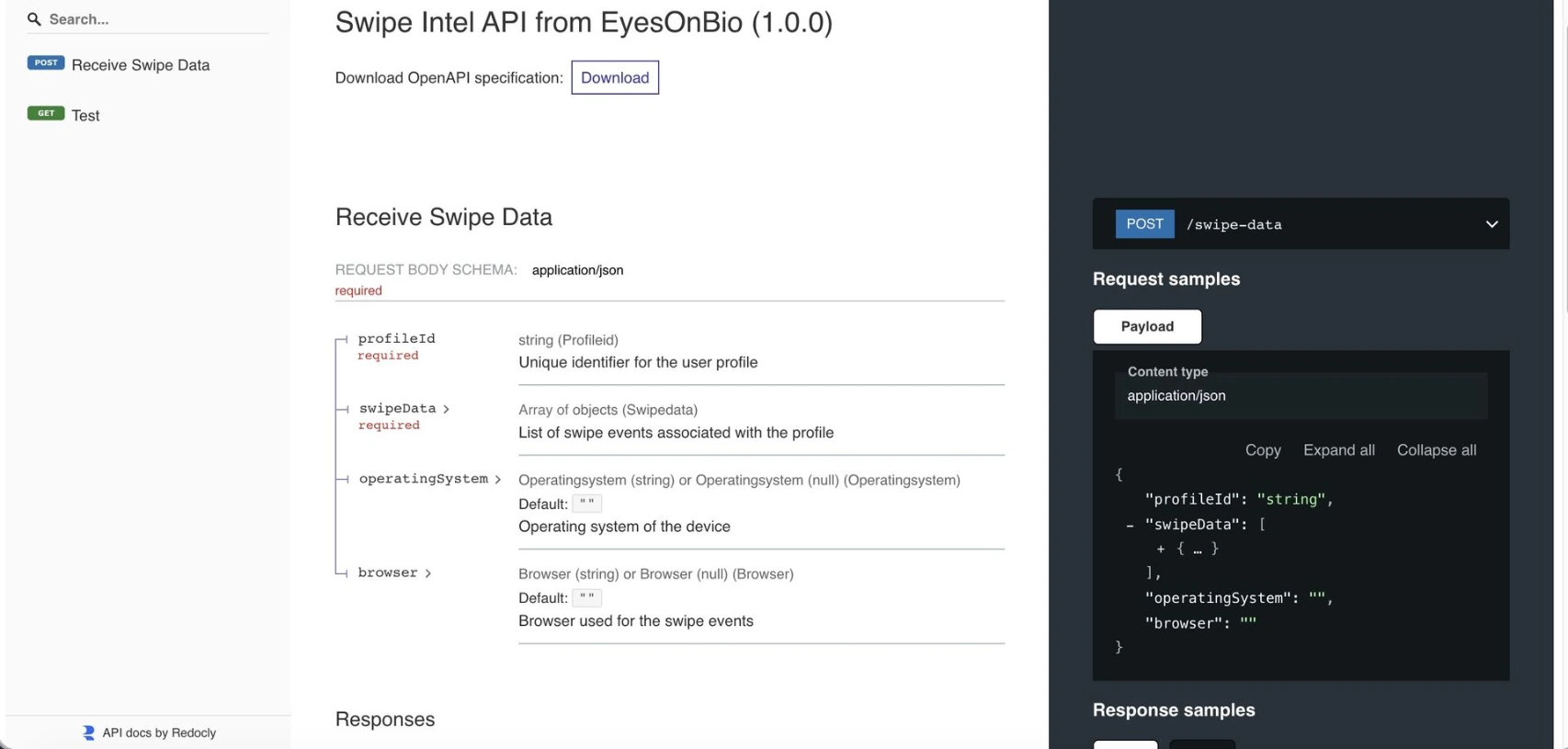This screenshot has height=749, width=1568.
Task: Open API docs by Redocly link
Action: (x=159, y=732)
